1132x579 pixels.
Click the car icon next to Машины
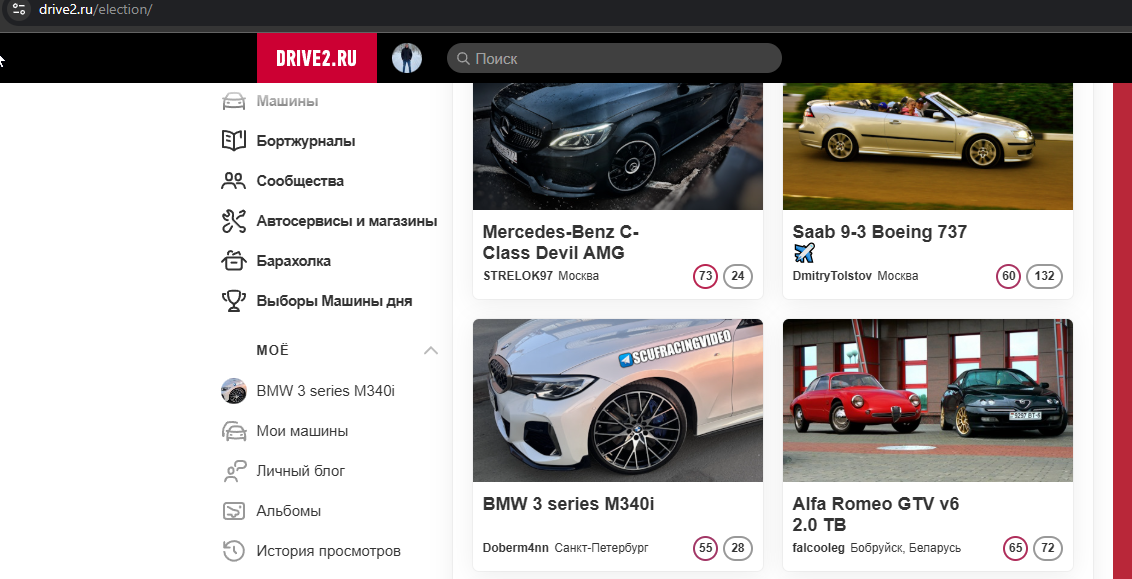click(233, 101)
